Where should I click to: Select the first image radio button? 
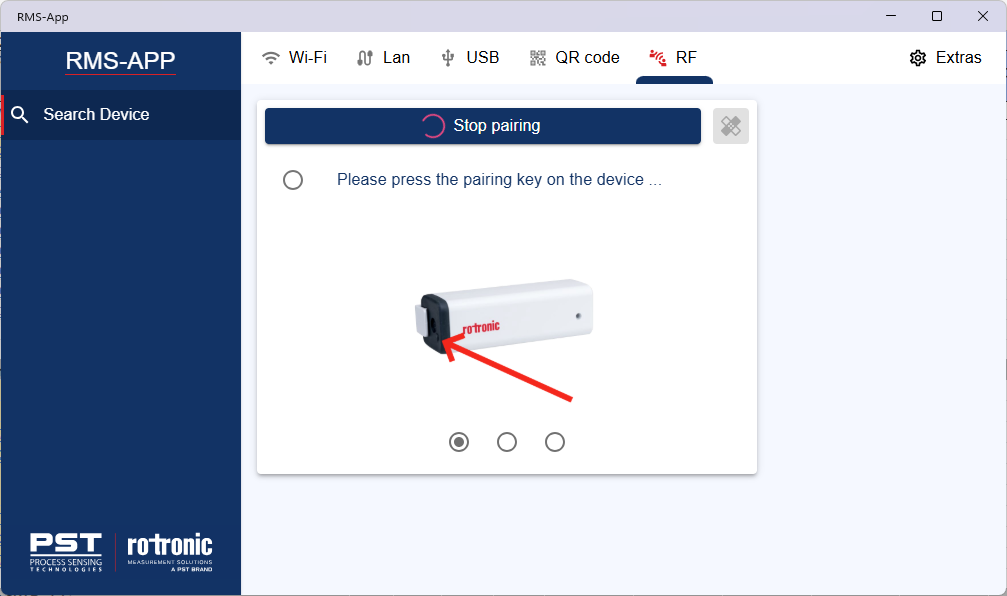point(459,442)
